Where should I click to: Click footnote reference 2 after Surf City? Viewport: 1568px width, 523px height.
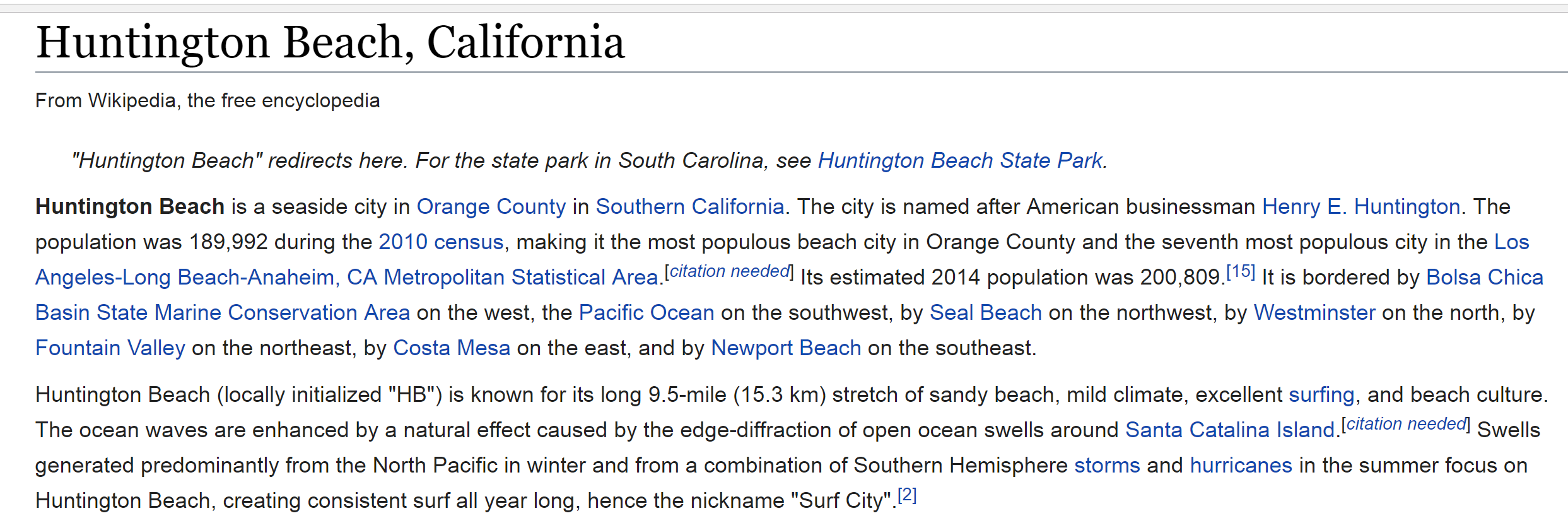pos(906,495)
